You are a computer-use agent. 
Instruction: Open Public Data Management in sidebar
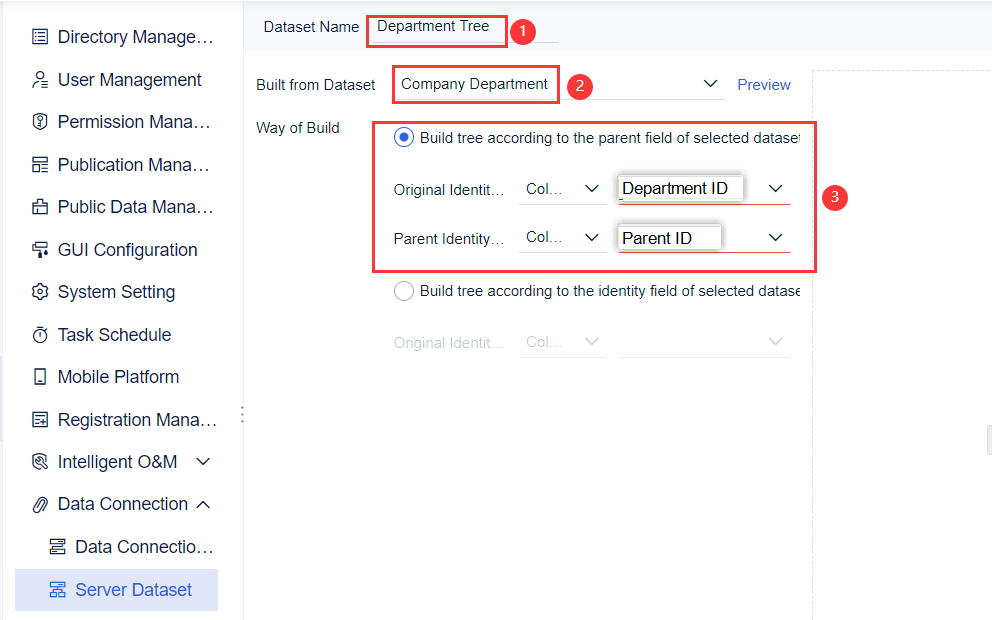coord(135,207)
